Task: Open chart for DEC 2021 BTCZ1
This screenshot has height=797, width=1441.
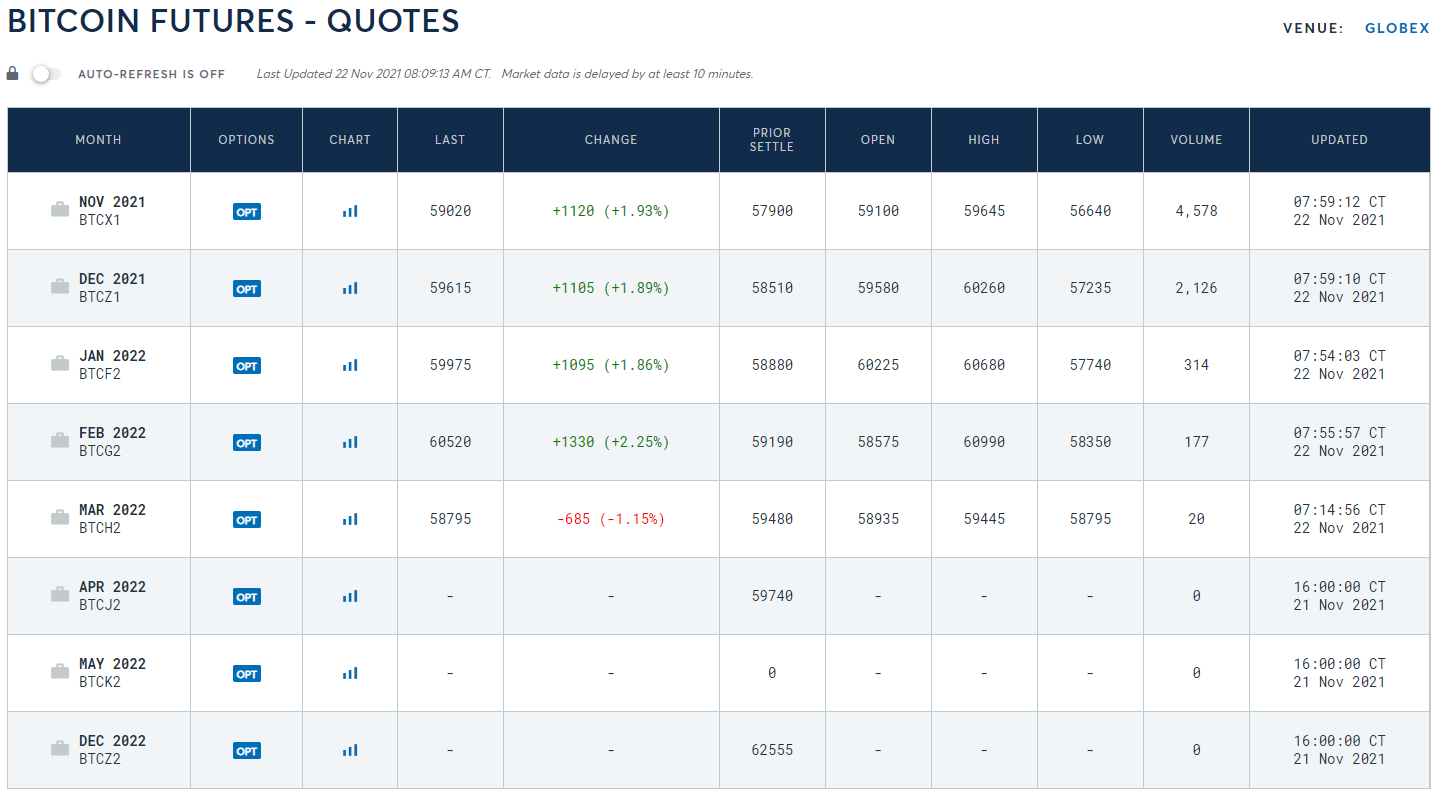Action: coord(350,288)
